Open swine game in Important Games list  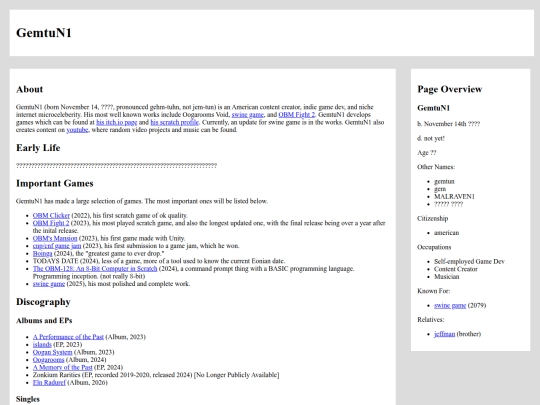pyautogui.click(x=49, y=284)
